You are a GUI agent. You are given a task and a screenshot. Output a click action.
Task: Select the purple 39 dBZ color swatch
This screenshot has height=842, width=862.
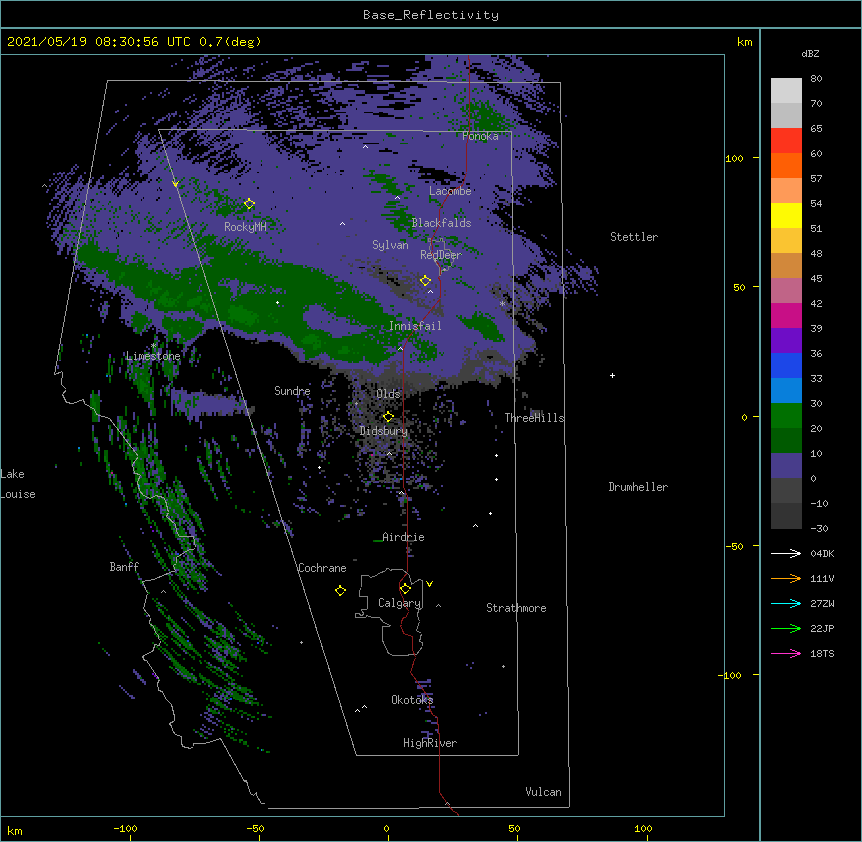tap(786, 341)
